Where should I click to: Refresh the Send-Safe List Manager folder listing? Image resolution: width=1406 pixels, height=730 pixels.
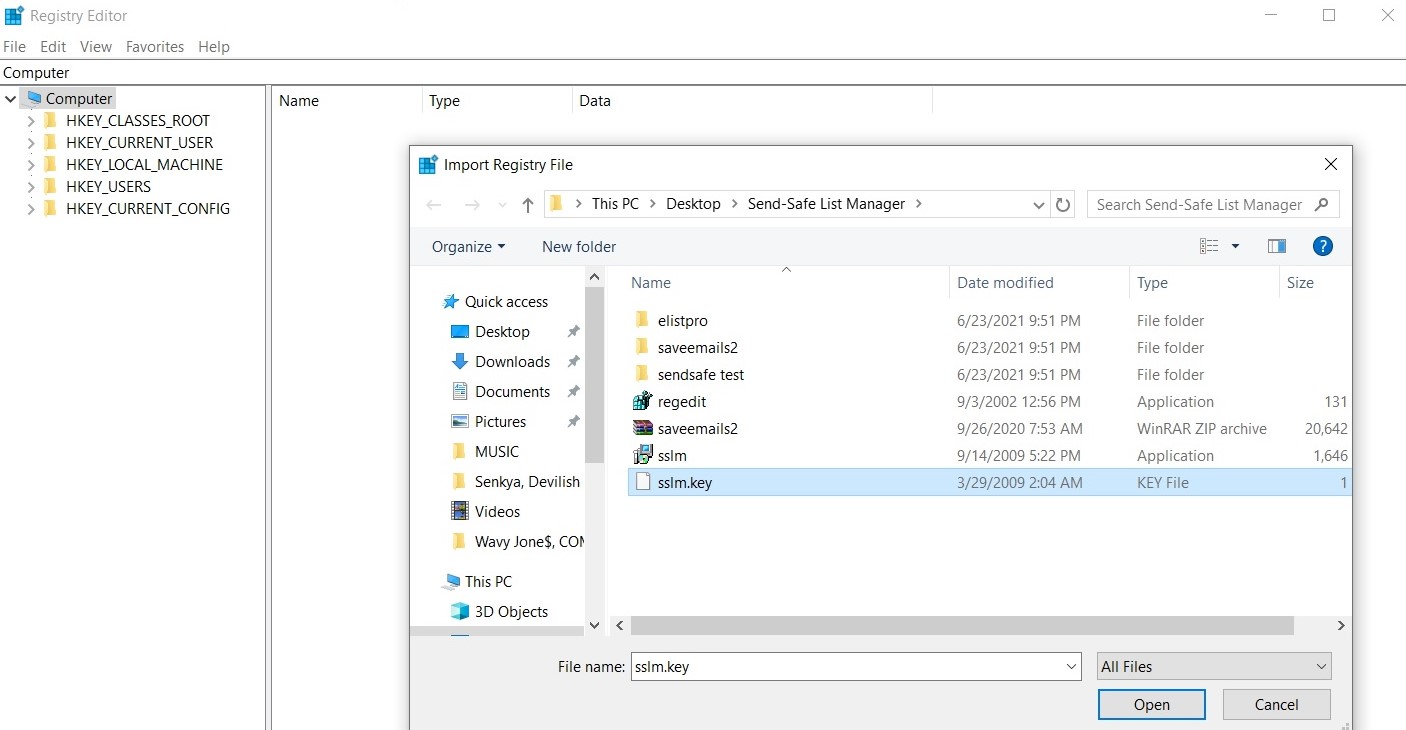coord(1063,205)
